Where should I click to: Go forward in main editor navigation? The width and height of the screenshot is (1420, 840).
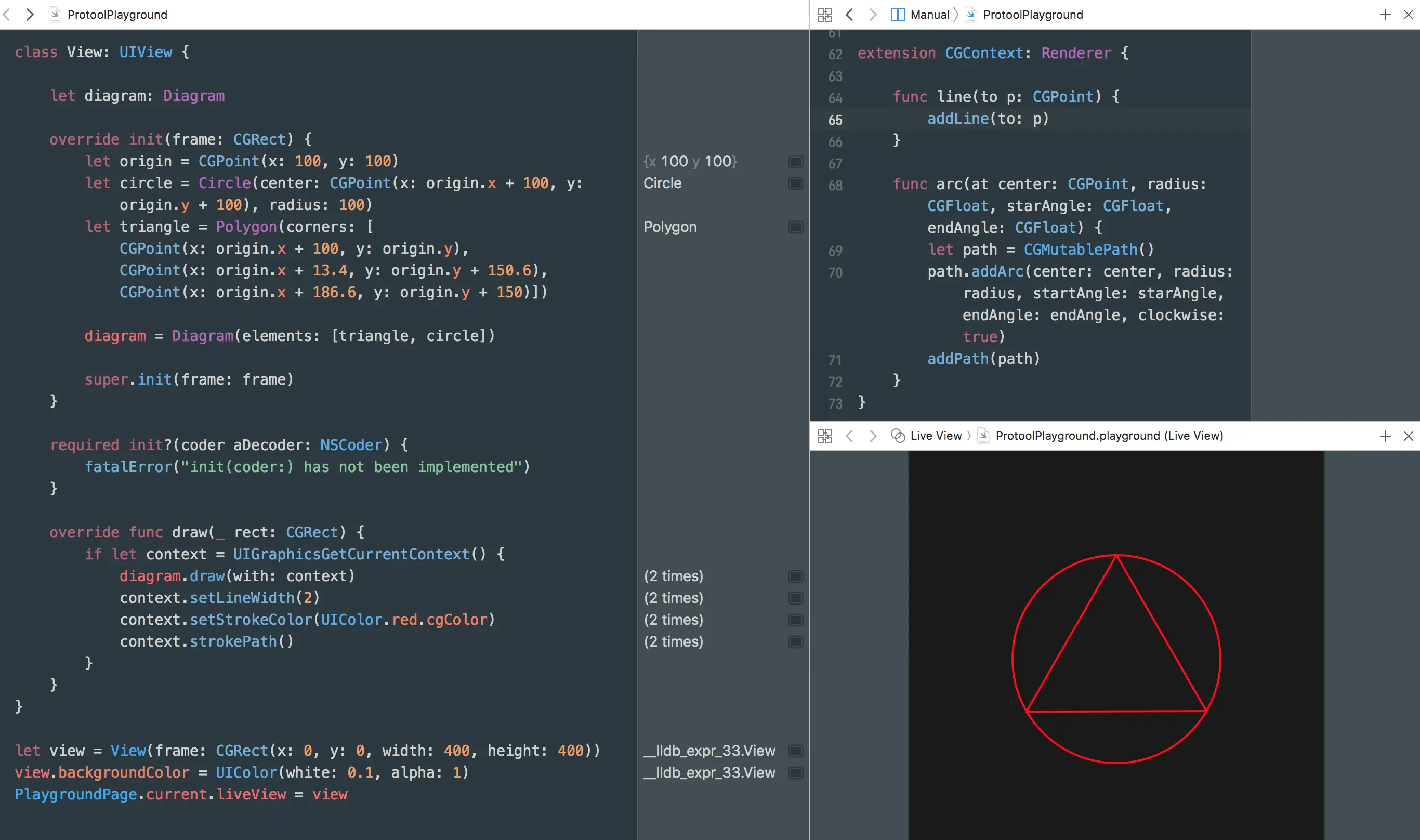[30, 15]
